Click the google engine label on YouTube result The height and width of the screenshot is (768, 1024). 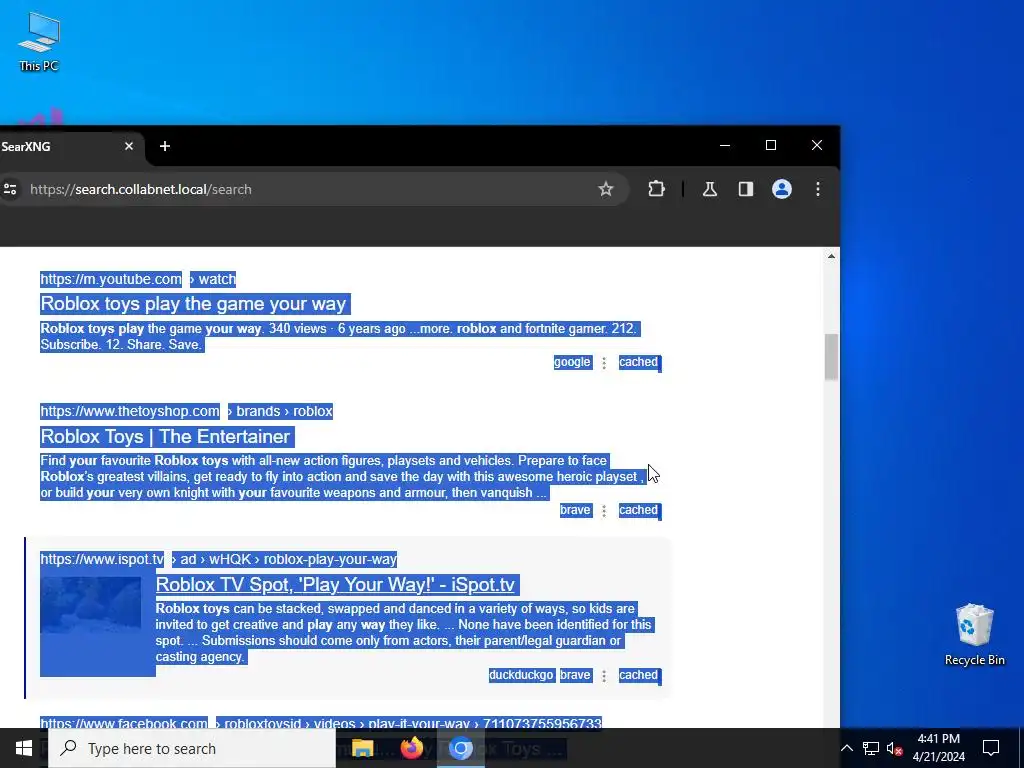coord(572,362)
